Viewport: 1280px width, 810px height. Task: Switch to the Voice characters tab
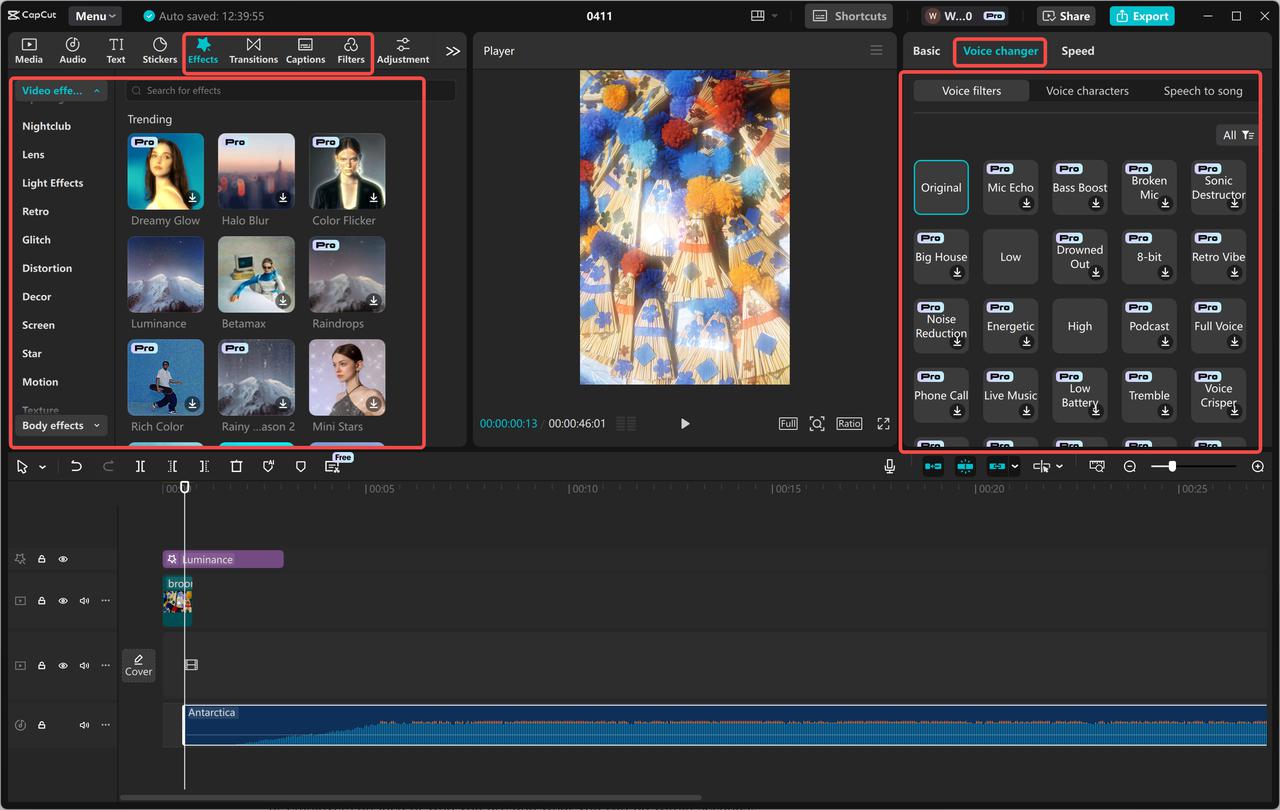point(1087,90)
